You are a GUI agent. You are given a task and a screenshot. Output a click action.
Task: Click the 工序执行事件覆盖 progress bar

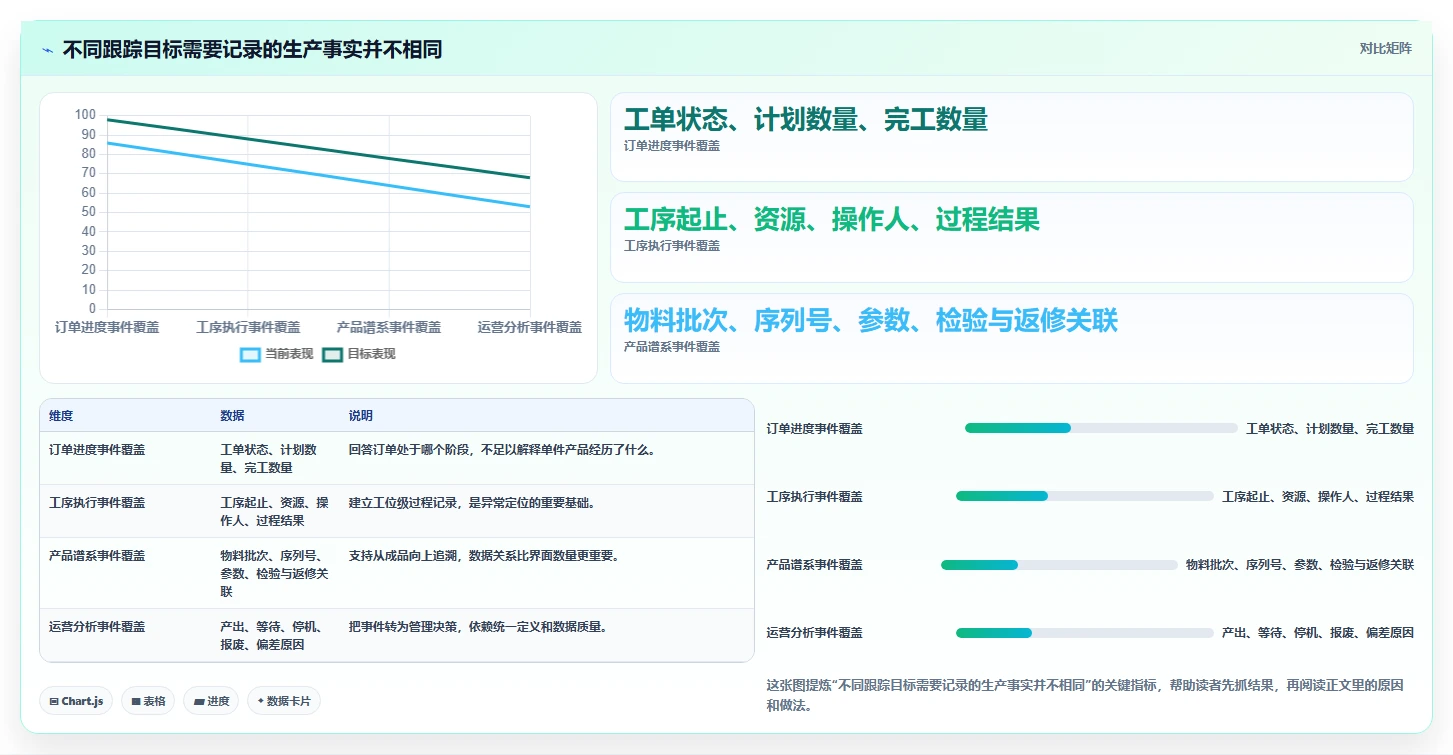click(1085, 496)
